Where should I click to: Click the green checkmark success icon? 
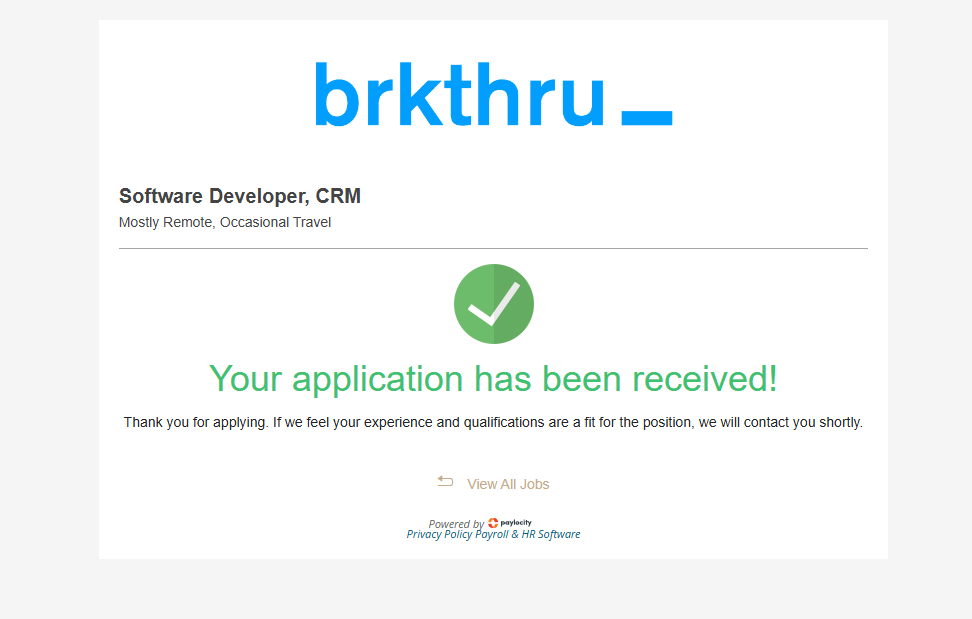coord(493,304)
